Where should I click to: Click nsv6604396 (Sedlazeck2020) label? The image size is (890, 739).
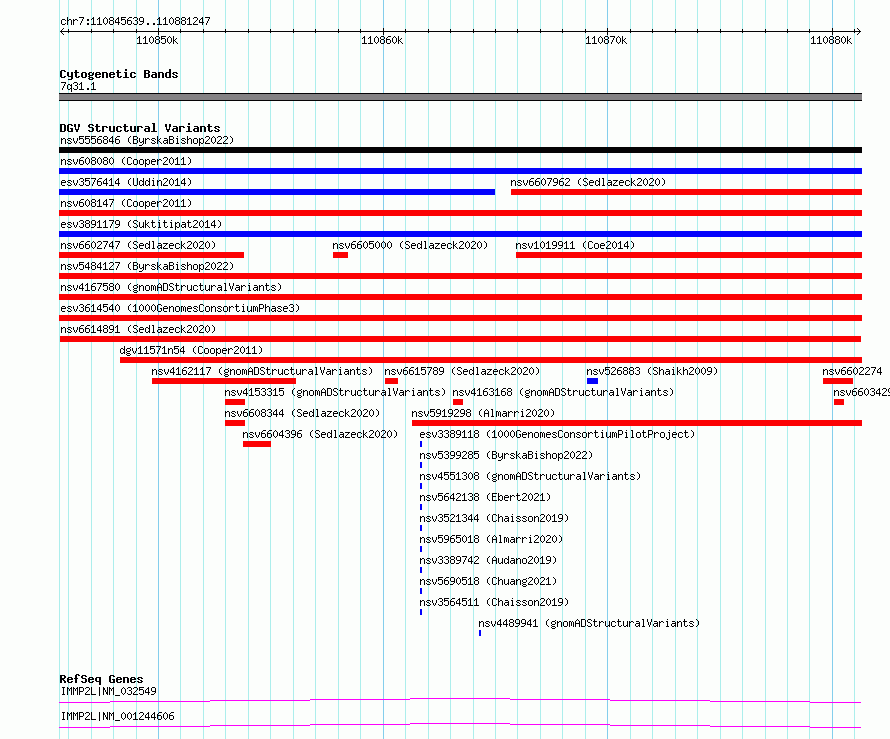320,434
